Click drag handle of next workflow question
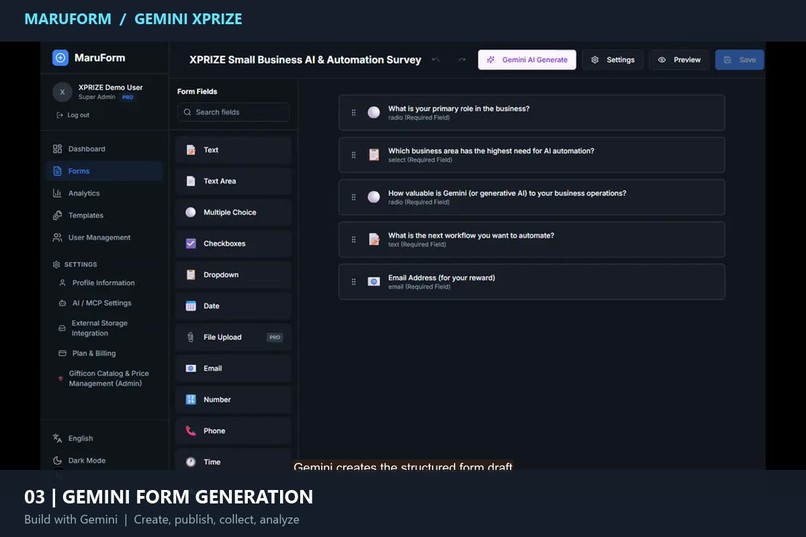806x537 pixels. pyautogui.click(x=354, y=239)
